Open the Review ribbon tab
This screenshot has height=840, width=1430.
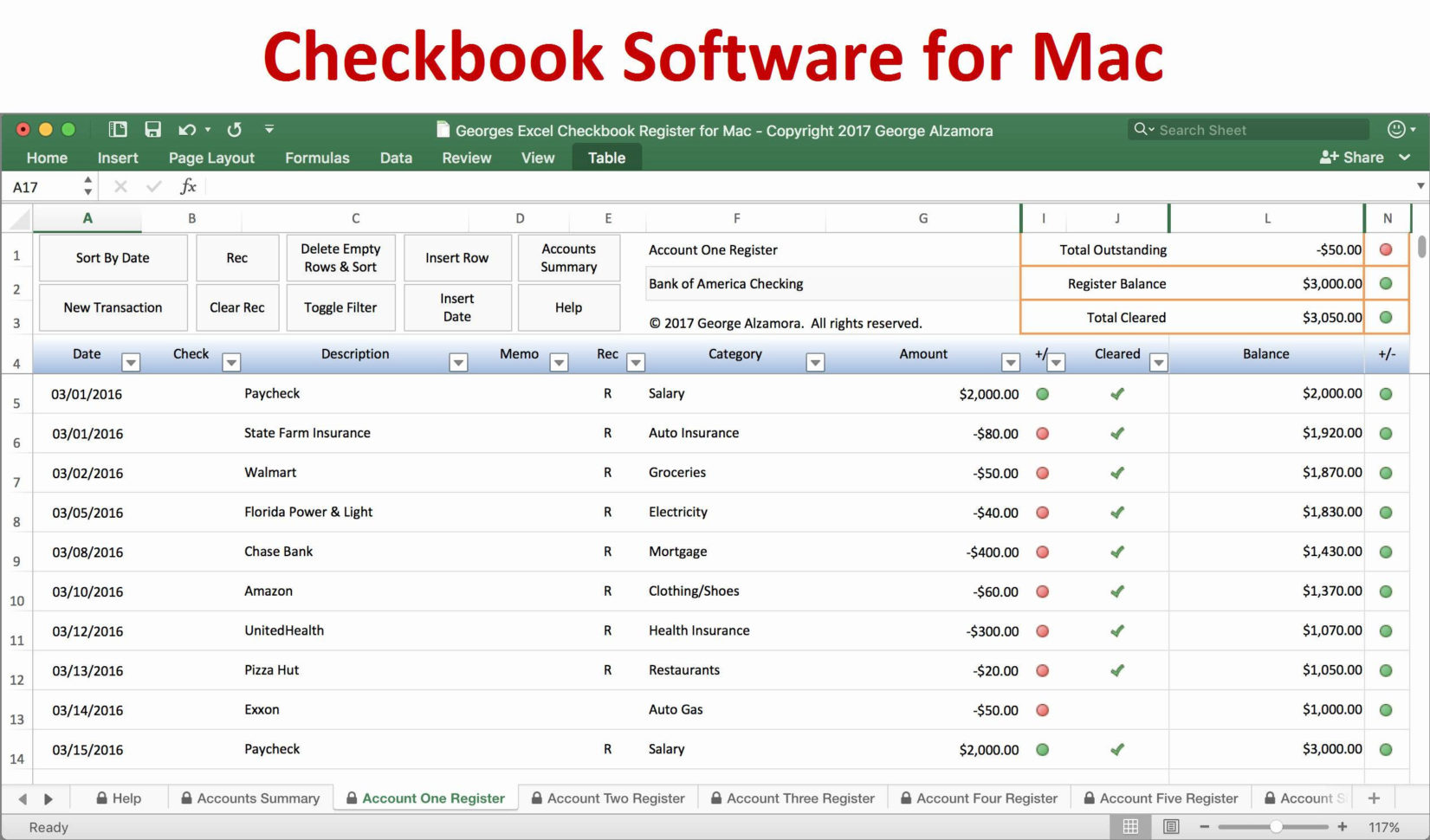tap(467, 158)
